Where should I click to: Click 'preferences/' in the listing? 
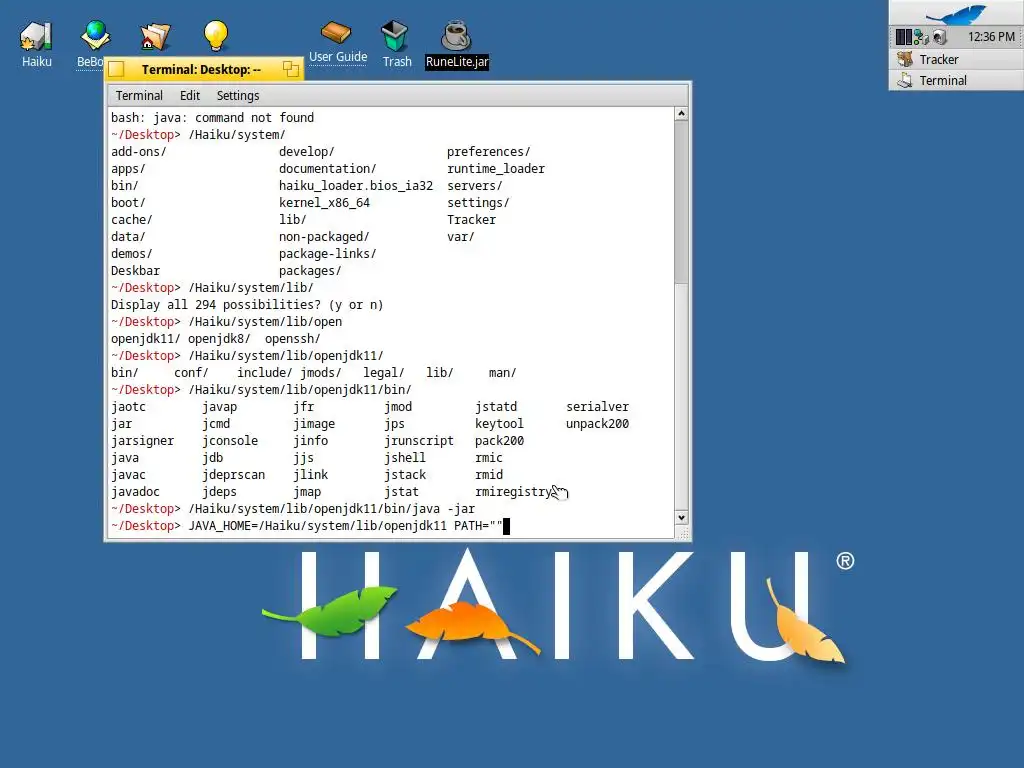coord(488,152)
